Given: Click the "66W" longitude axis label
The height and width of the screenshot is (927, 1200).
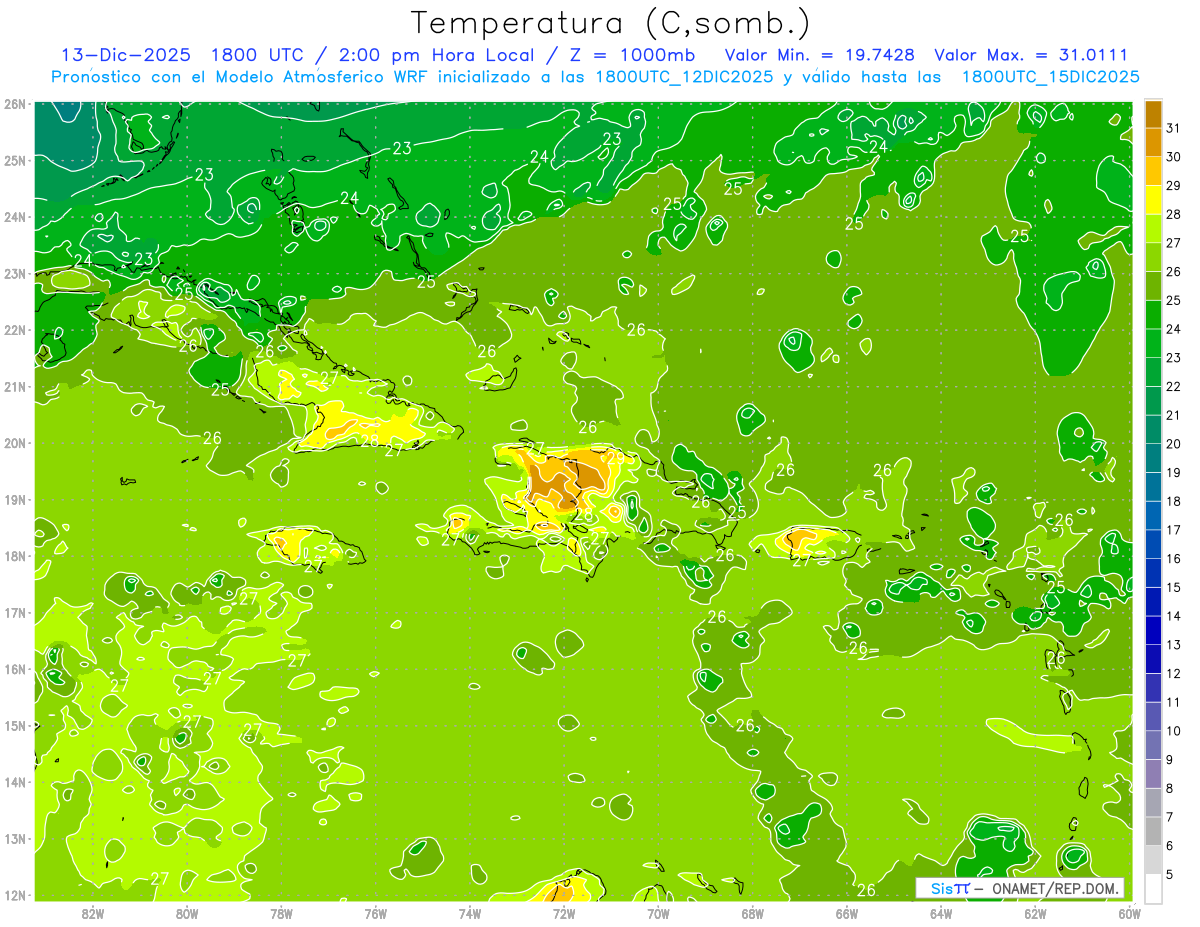Looking at the screenshot, I should coord(847,913).
